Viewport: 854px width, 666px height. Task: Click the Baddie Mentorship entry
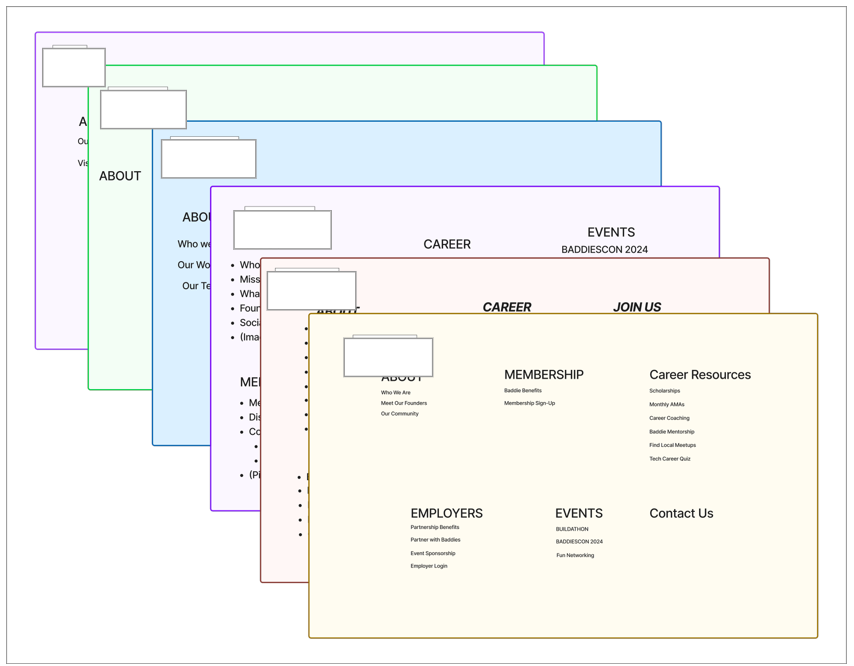click(x=672, y=432)
